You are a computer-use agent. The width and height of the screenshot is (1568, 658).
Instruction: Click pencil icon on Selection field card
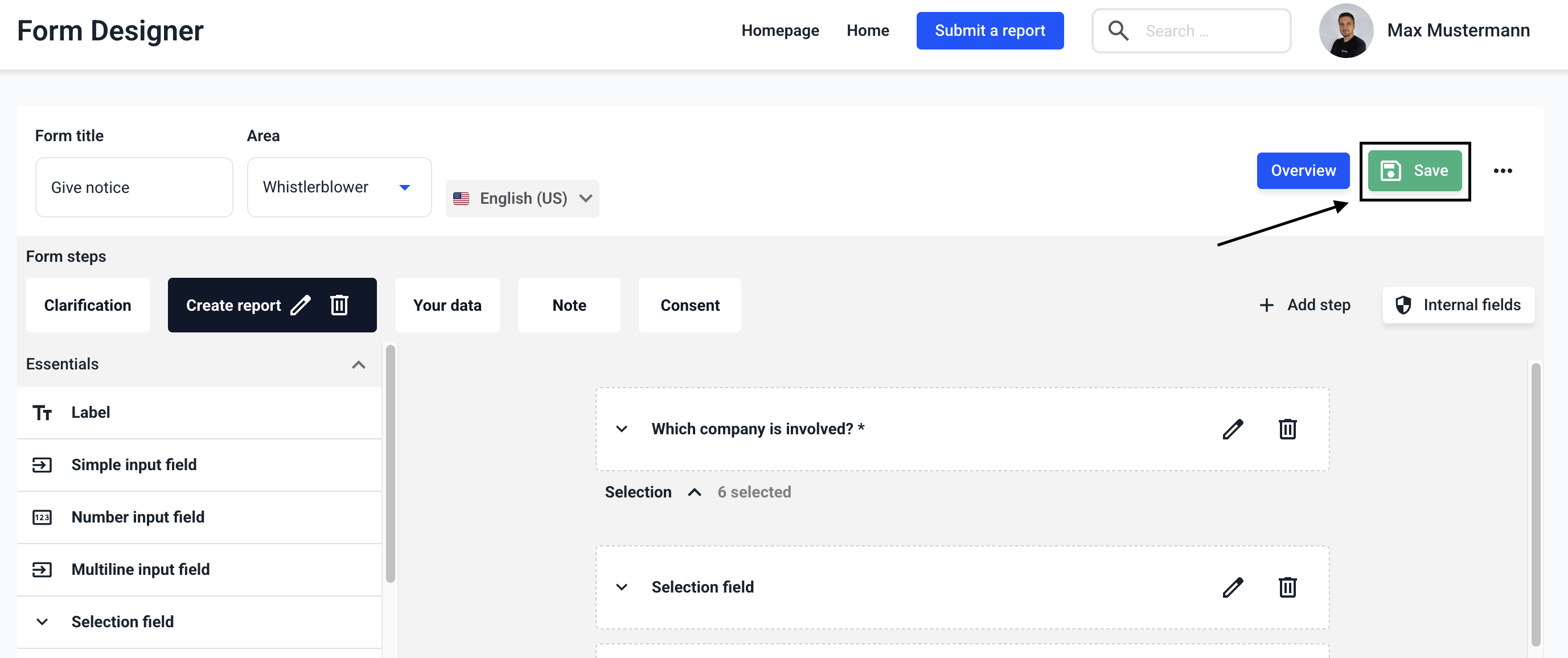[x=1233, y=587]
